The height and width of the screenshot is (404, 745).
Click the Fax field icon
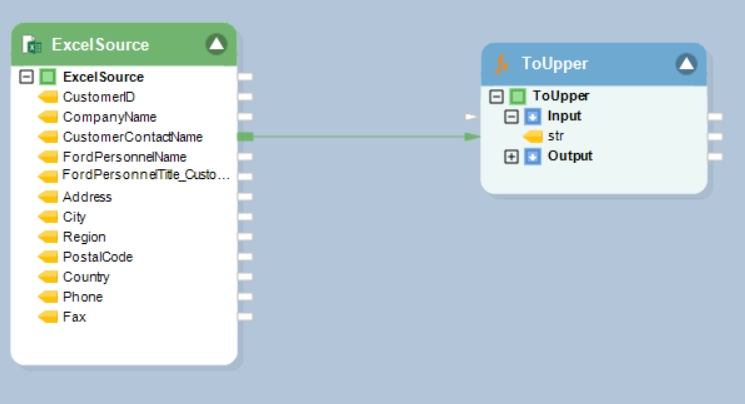48,317
